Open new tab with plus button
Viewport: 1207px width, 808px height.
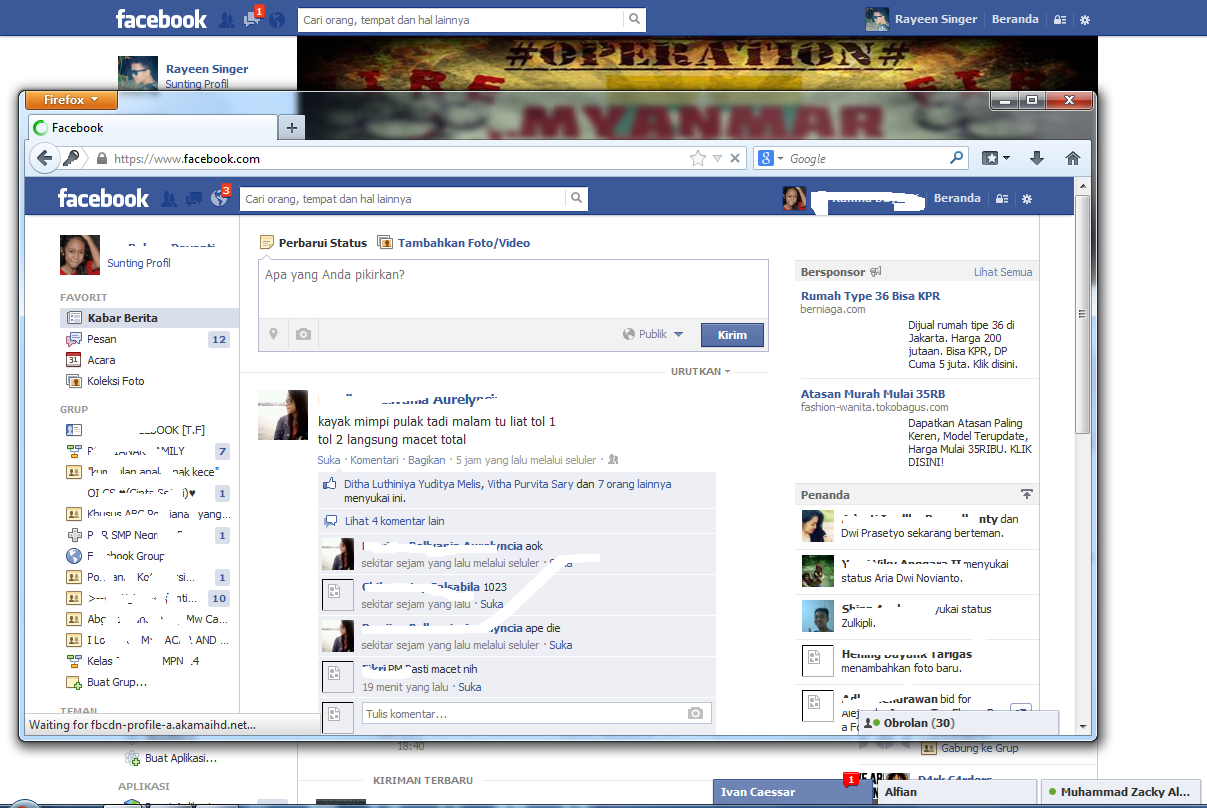click(x=291, y=128)
